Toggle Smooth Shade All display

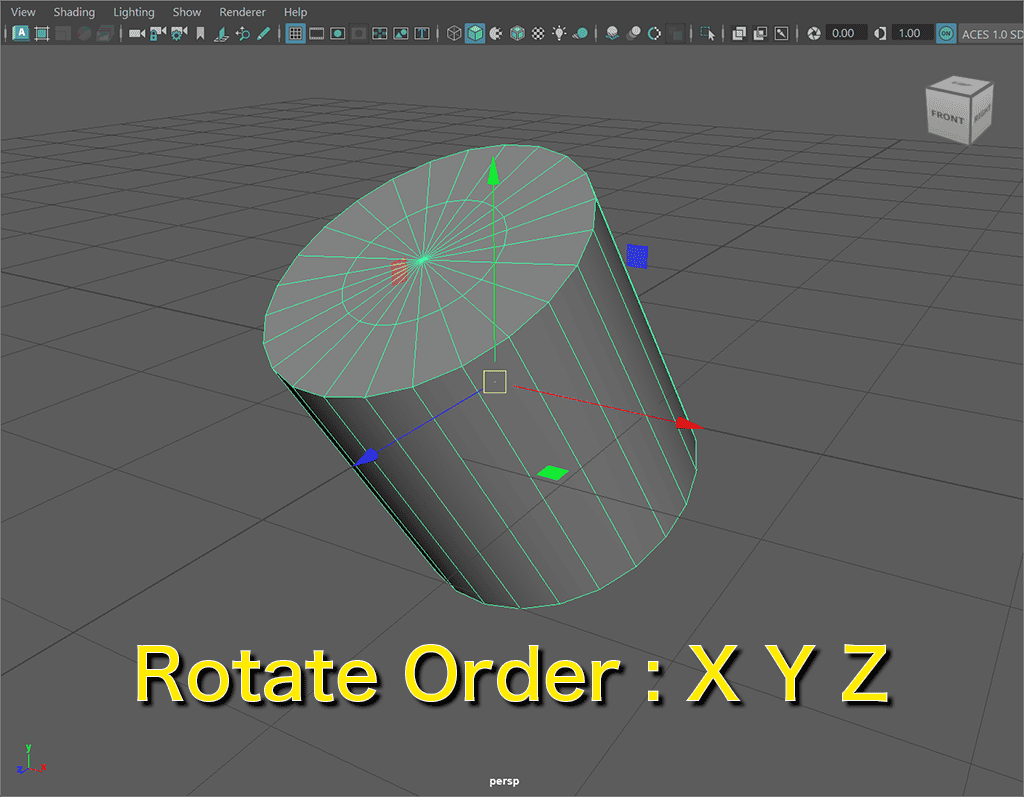pyautogui.click(x=475, y=33)
